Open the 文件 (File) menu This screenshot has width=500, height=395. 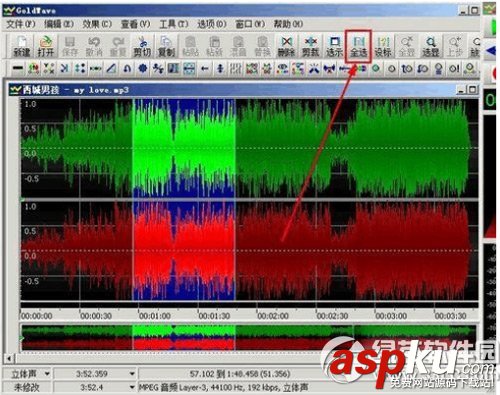(21, 24)
